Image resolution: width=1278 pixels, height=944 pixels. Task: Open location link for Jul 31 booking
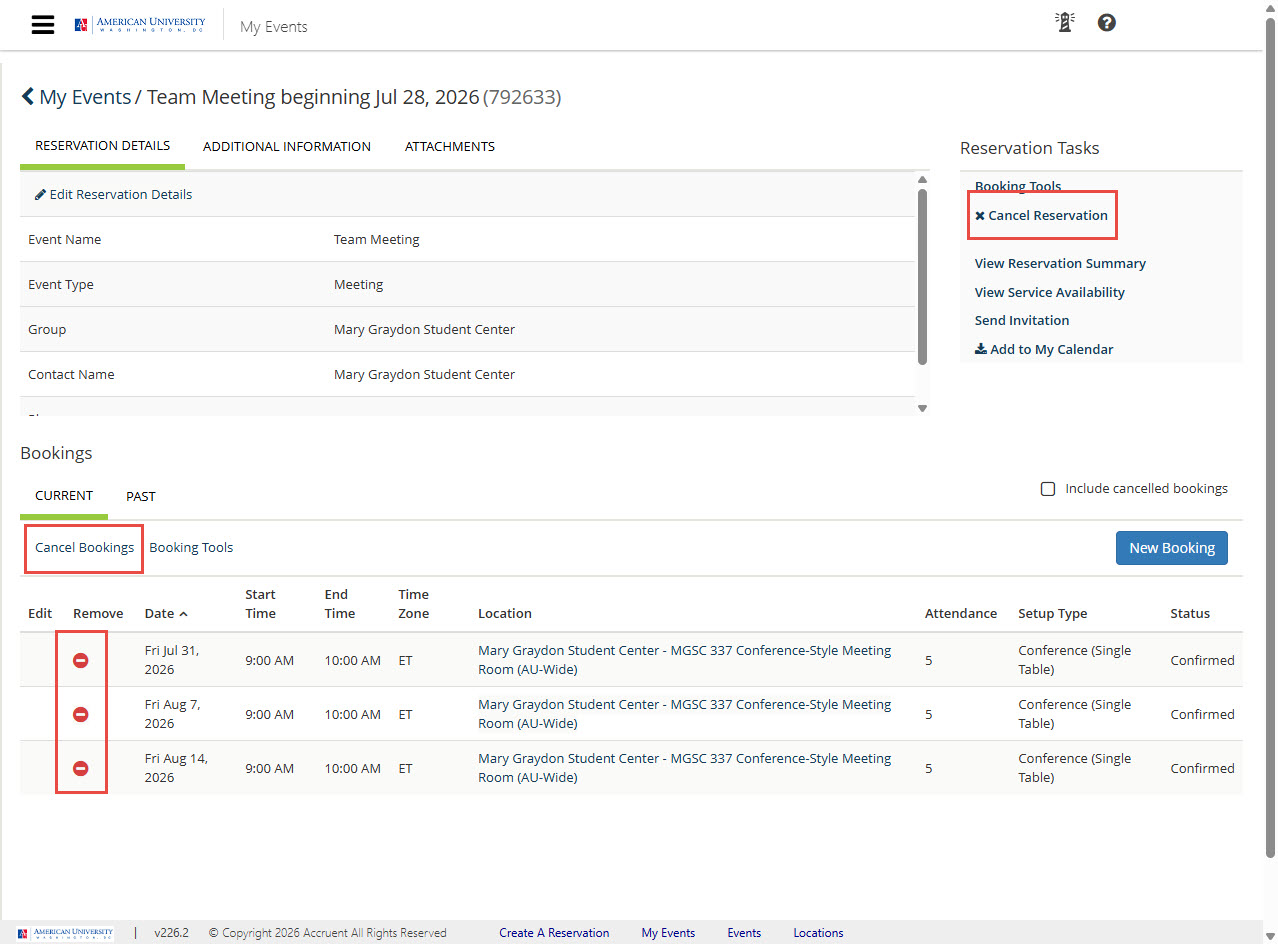pyautogui.click(x=684, y=660)
